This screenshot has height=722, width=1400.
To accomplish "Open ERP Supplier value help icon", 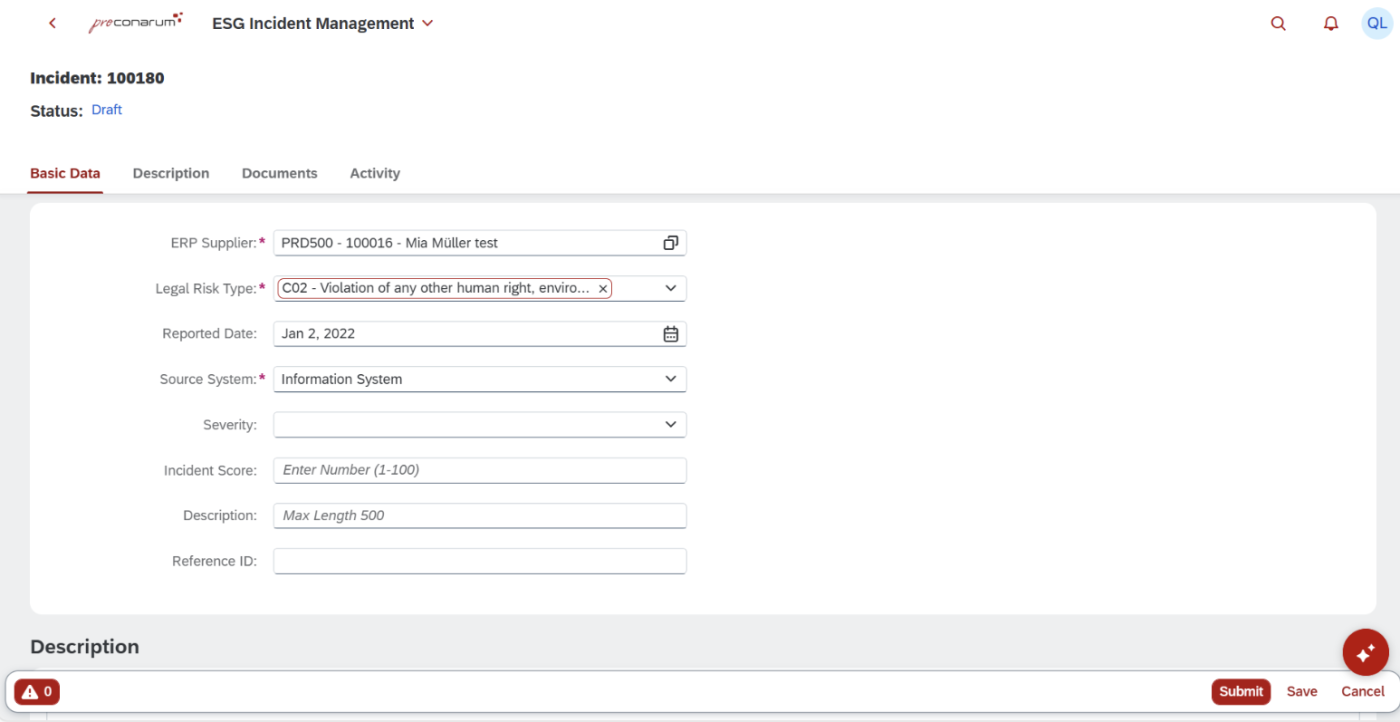I will [670, 243].
